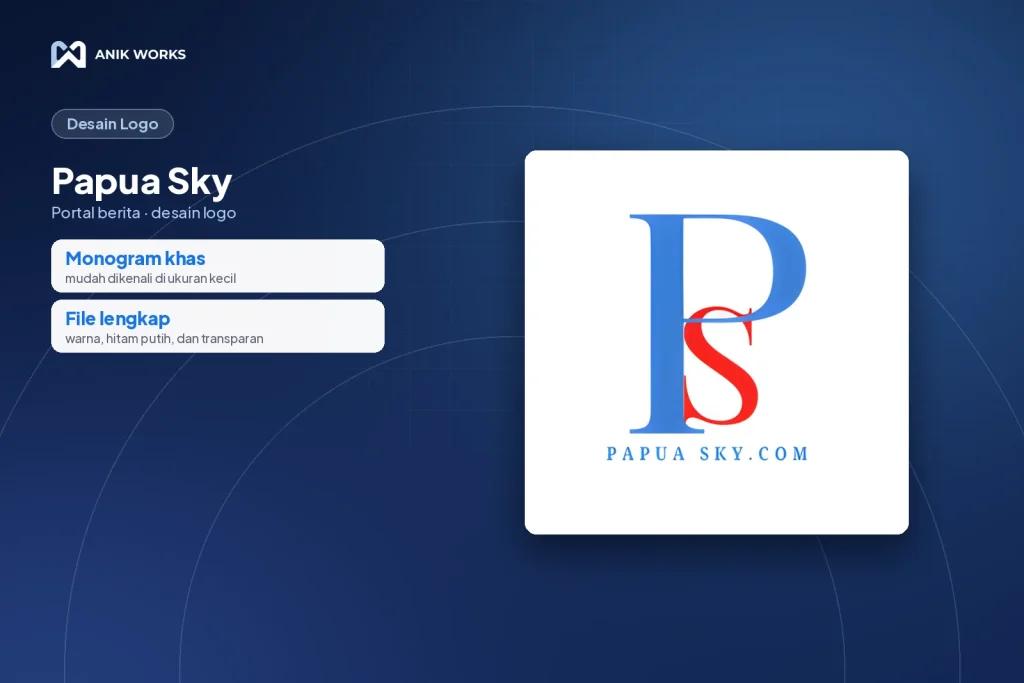The height and width of the screenshot is (683, 1024).
Task: Select the Desain Logo pill tag
Action: tap(112, 124)
